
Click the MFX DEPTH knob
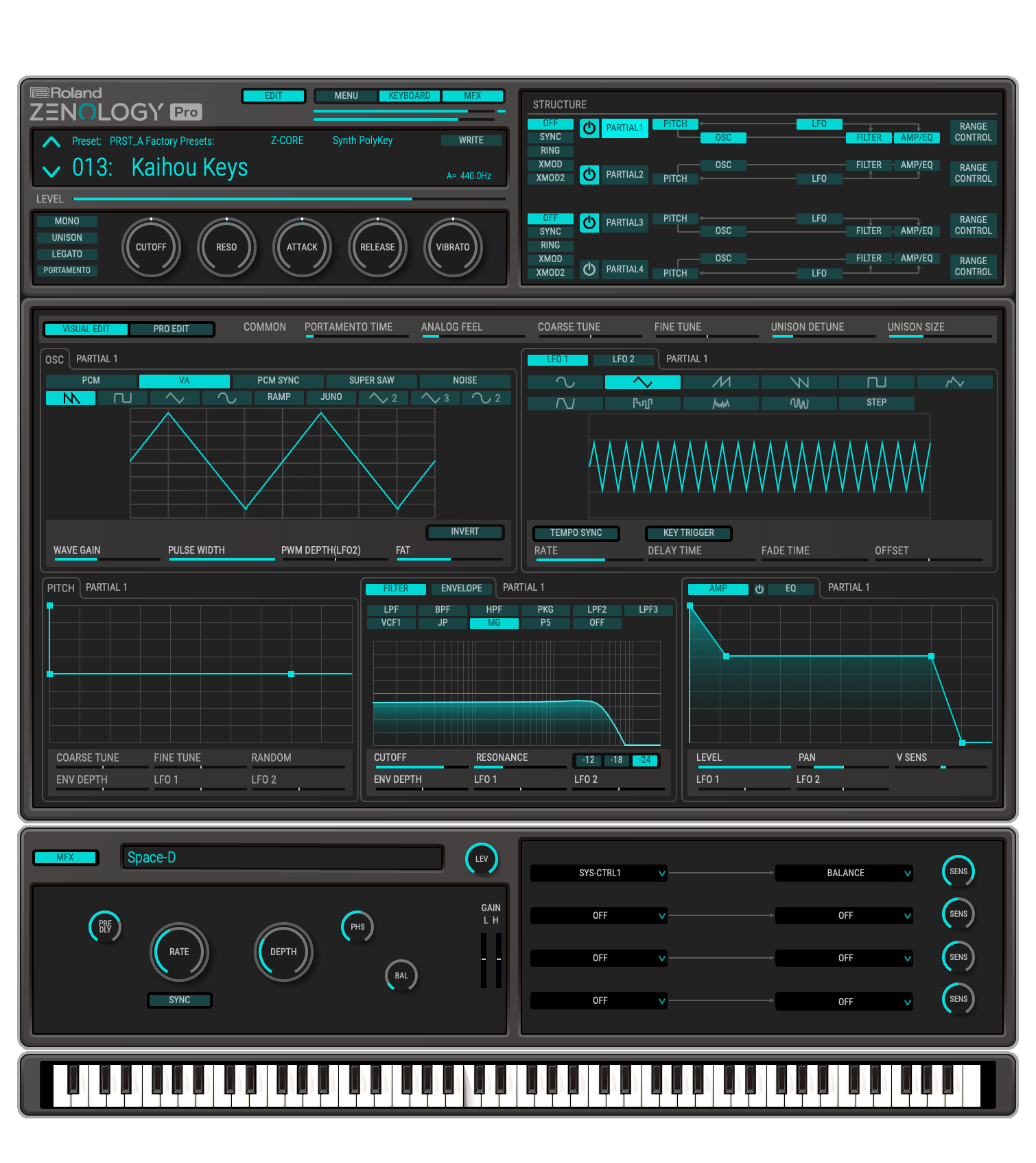(283, 952)
